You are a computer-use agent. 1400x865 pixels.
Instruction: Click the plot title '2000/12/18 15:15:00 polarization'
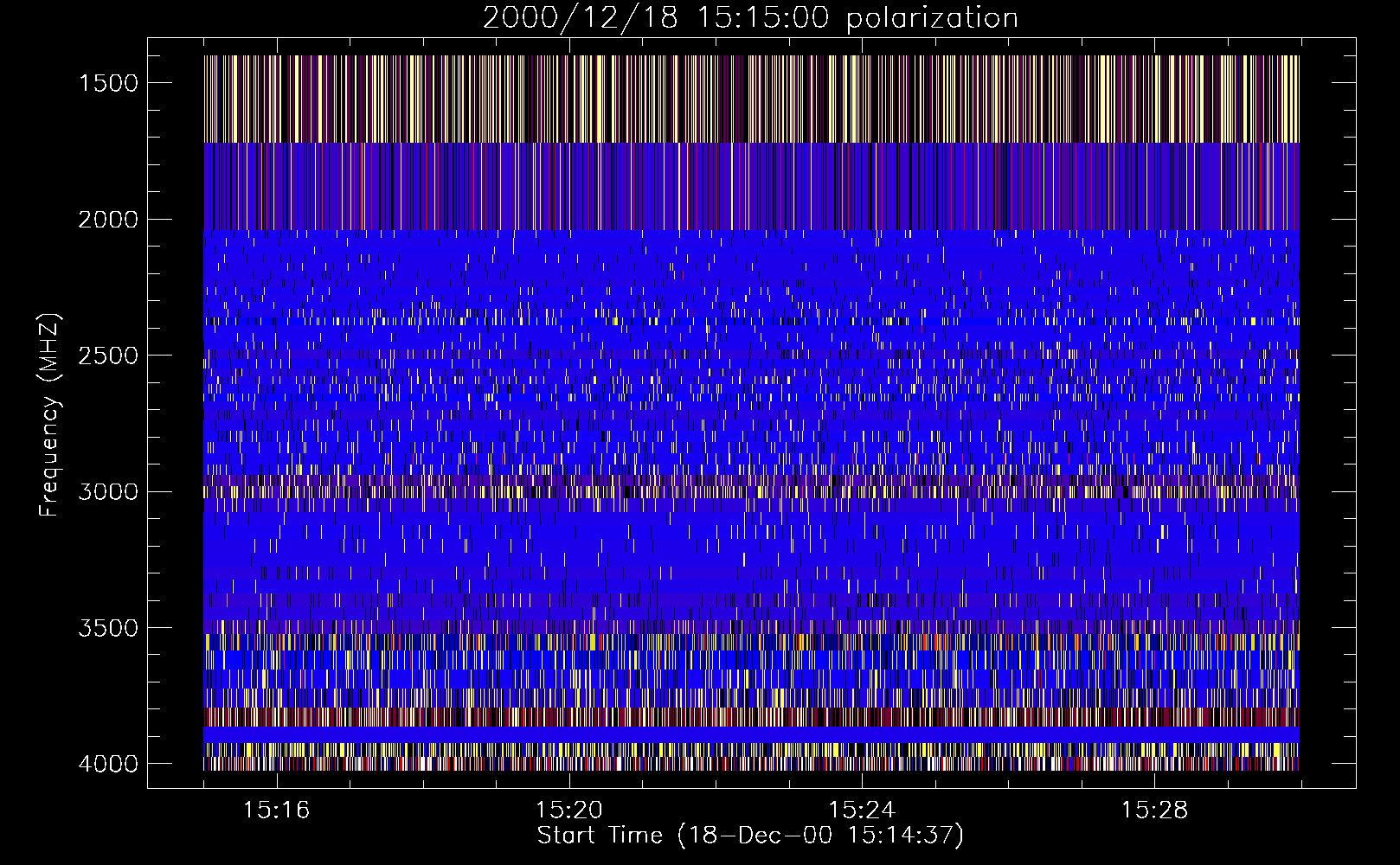click(x=750, y=18)
